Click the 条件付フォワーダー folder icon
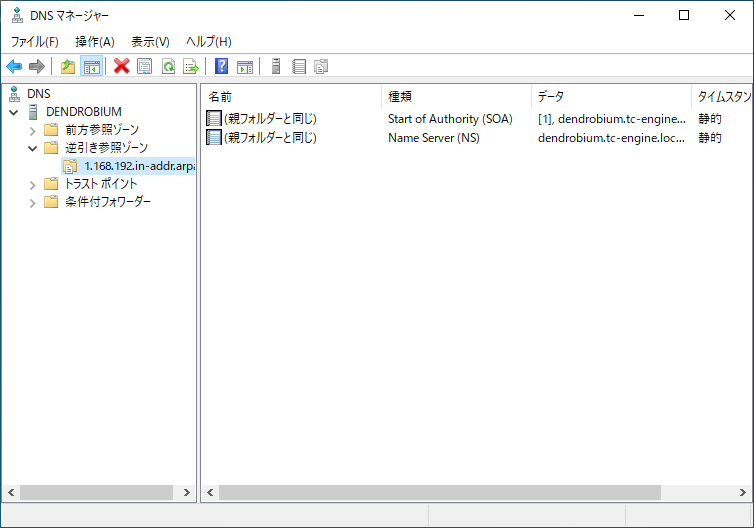754x528 pixels. 51,202
